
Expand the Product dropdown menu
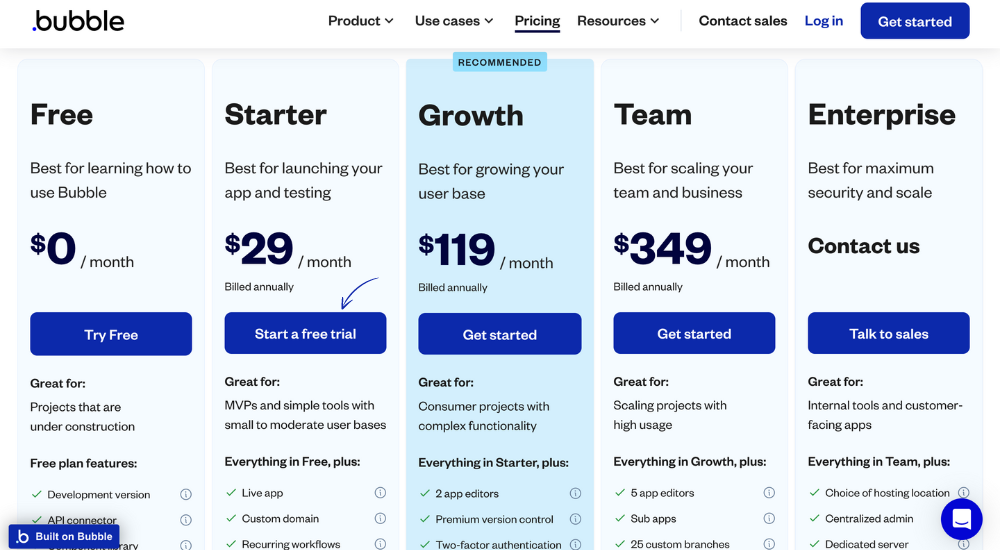coord(361,21)
